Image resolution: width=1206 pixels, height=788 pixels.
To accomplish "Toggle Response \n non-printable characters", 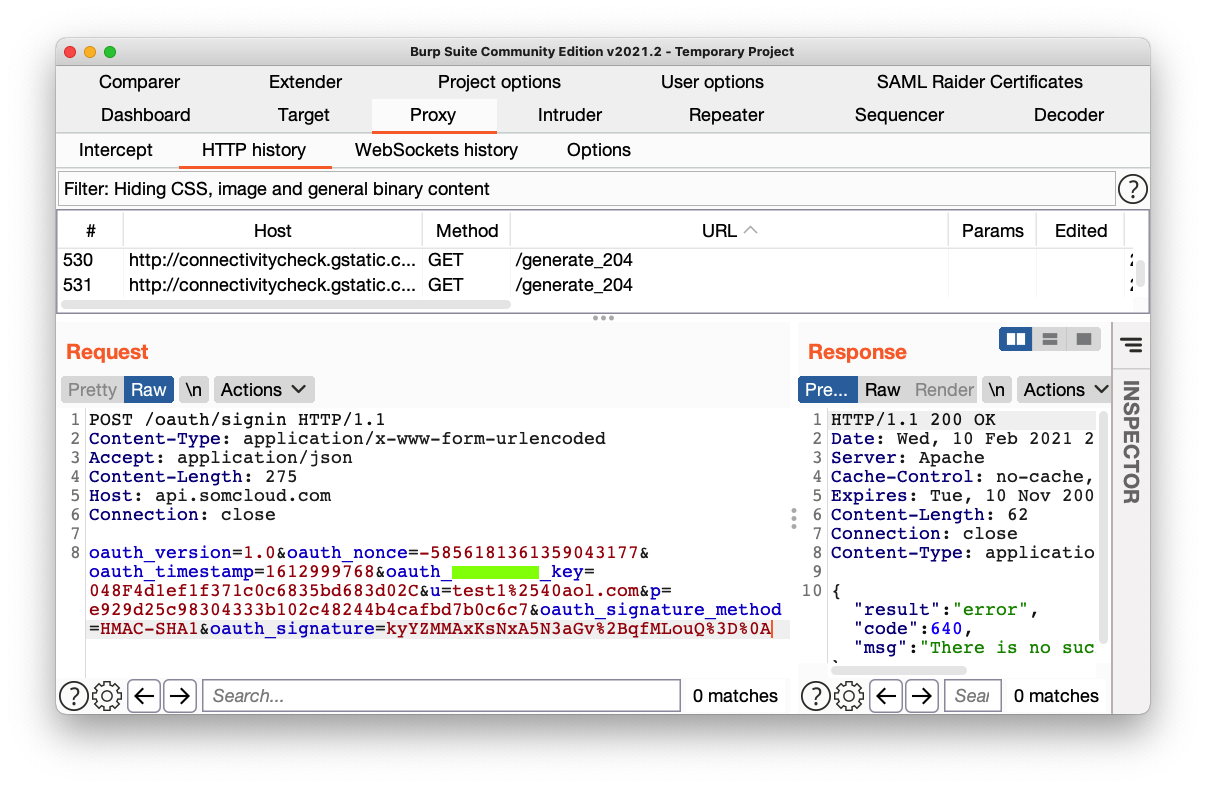I will tap(996, 390).
